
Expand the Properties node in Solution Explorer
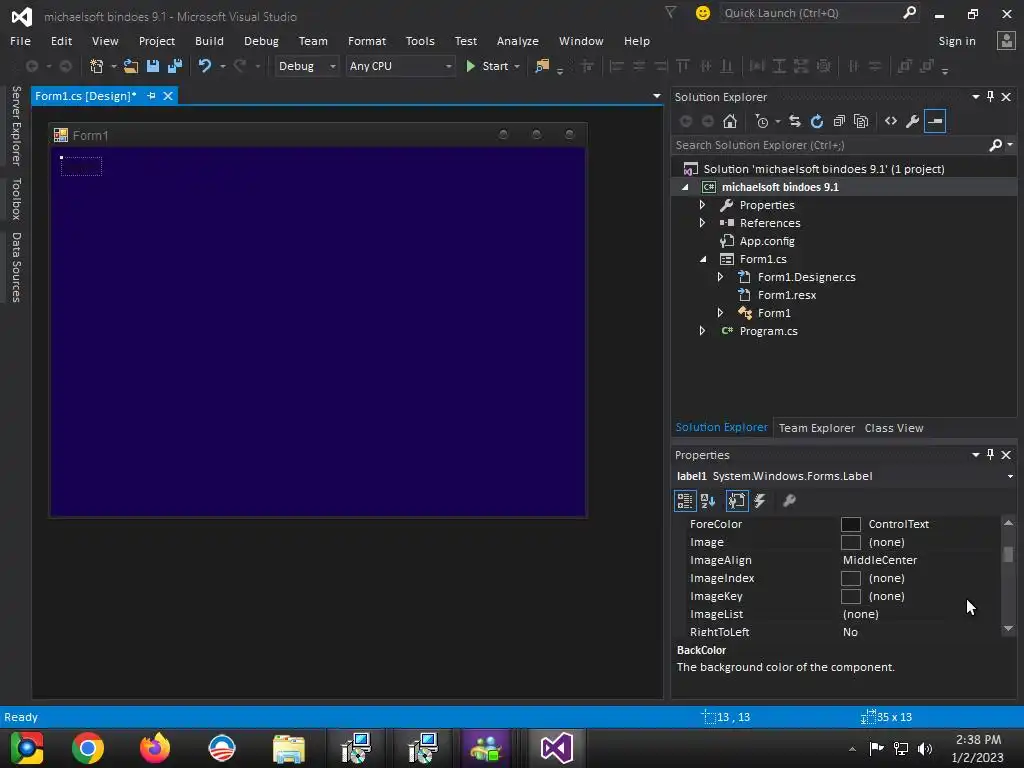(x=703, y=205)
